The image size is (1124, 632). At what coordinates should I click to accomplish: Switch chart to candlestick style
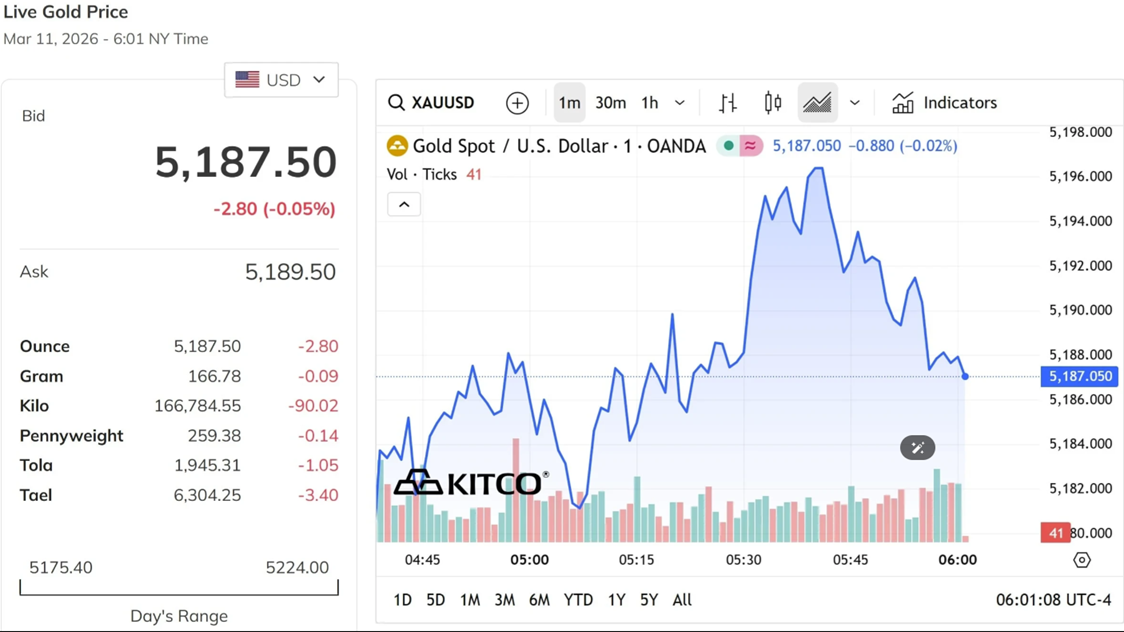click(x=773, y=103)
